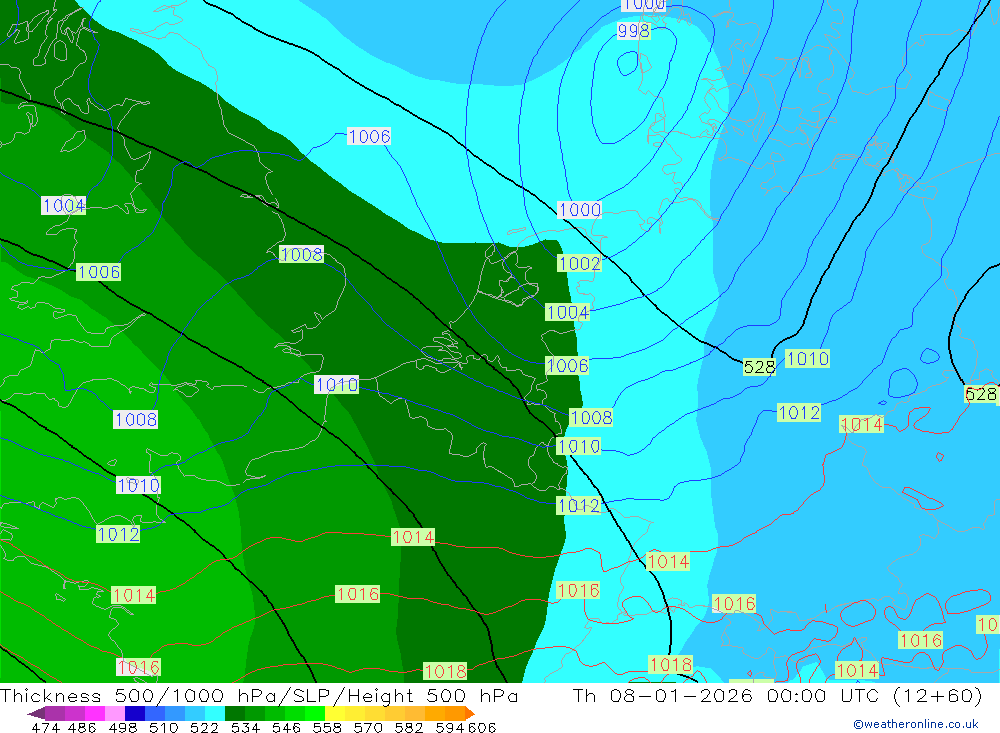Click the legend value 534
Image resolution: width=1000 pixels, height=733 pixels.
pos(245,727)
